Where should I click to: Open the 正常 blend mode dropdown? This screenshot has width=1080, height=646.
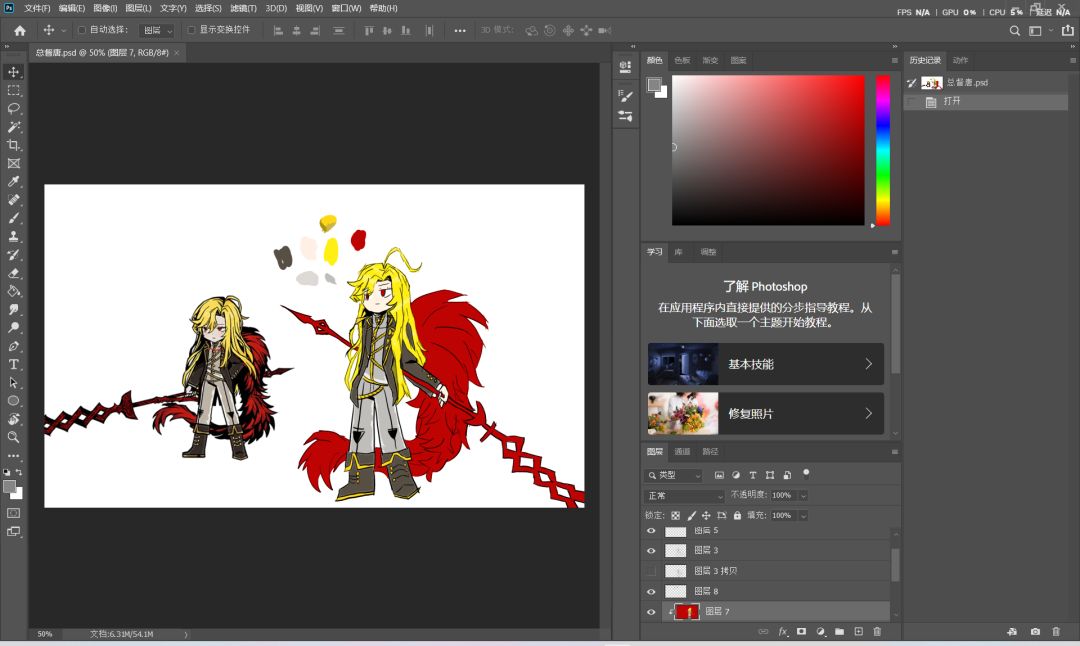(x=685, y=496)
